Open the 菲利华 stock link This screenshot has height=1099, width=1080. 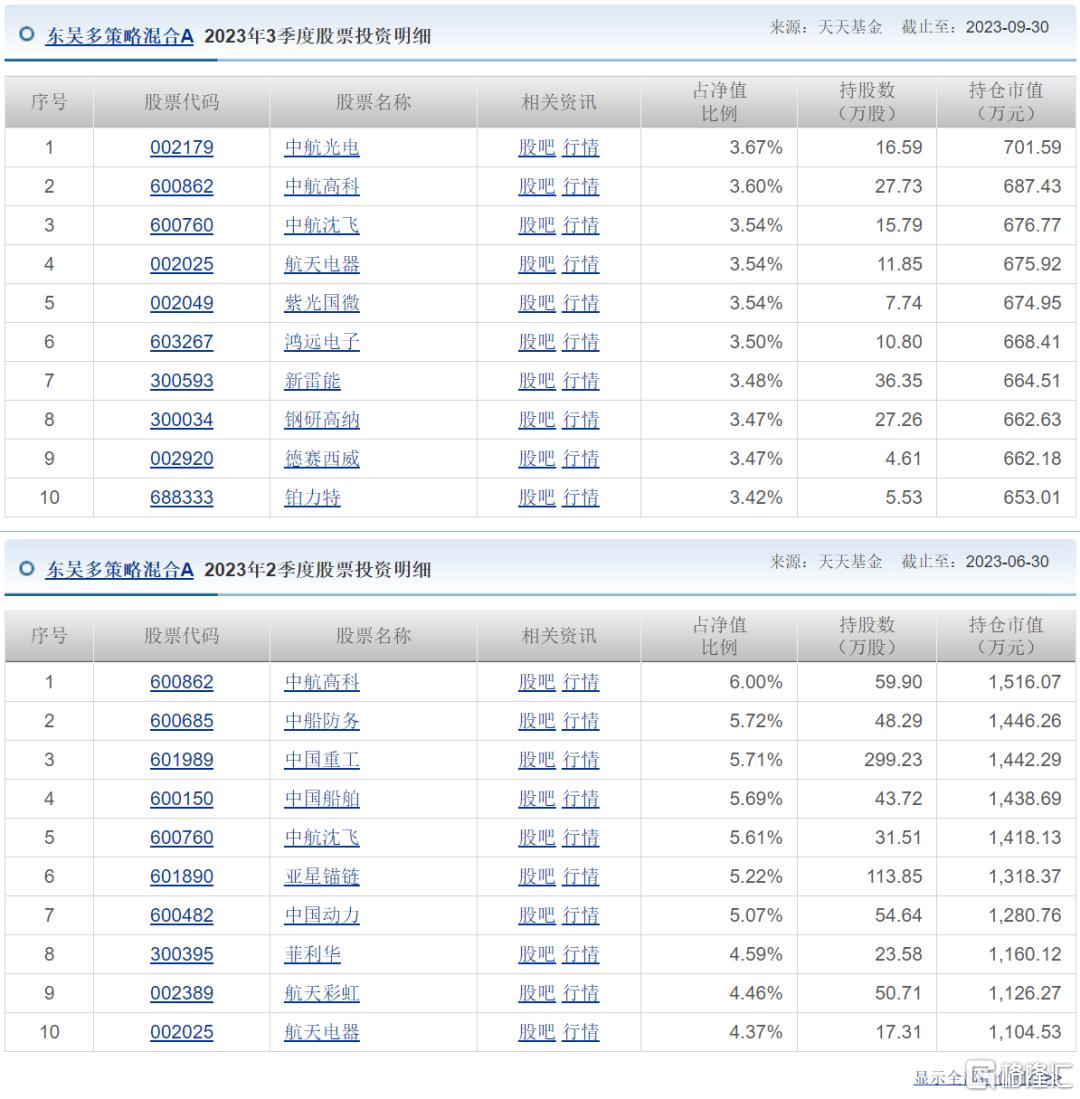(x=312, y=955)
